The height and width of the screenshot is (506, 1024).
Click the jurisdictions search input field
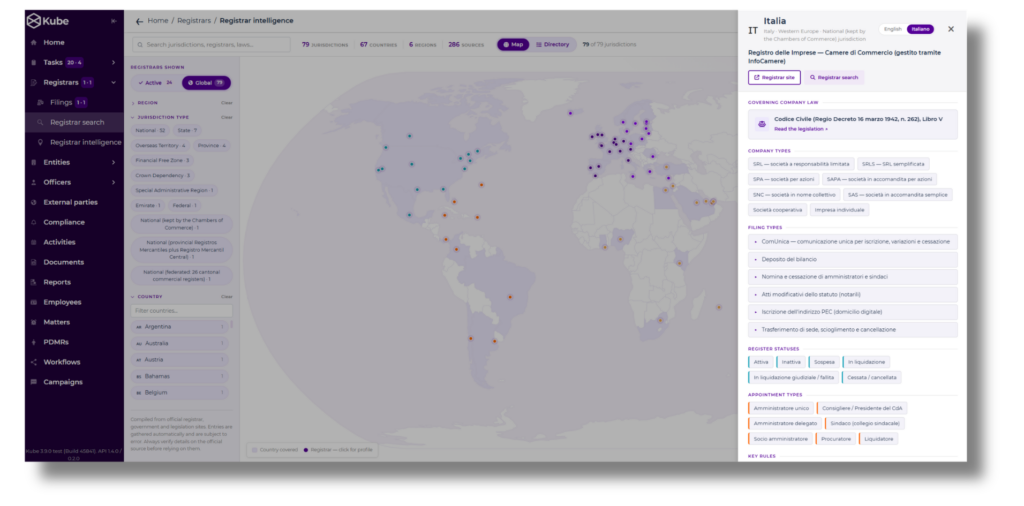[211, 45]
